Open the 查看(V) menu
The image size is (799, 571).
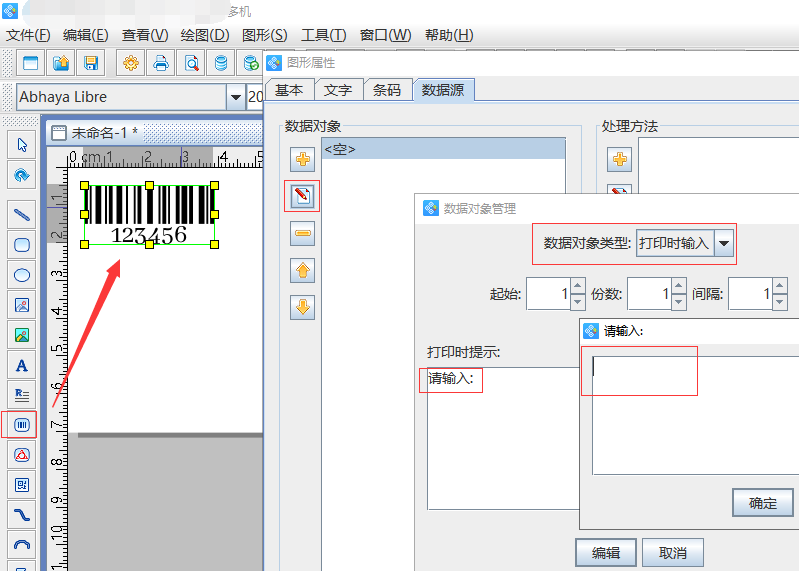[145, 35]
